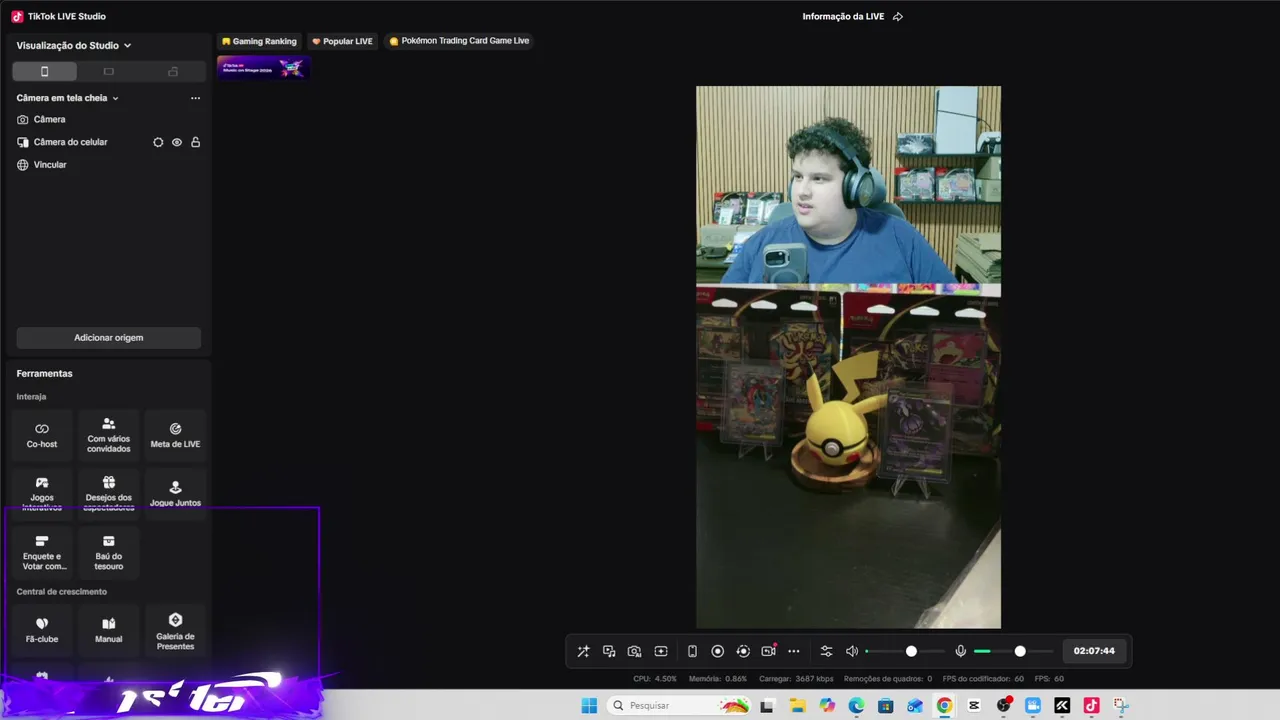This screenshot has width=1280, height=720.
Task: Open the Popular LIVE tab
Action: (x=342, y=41)
